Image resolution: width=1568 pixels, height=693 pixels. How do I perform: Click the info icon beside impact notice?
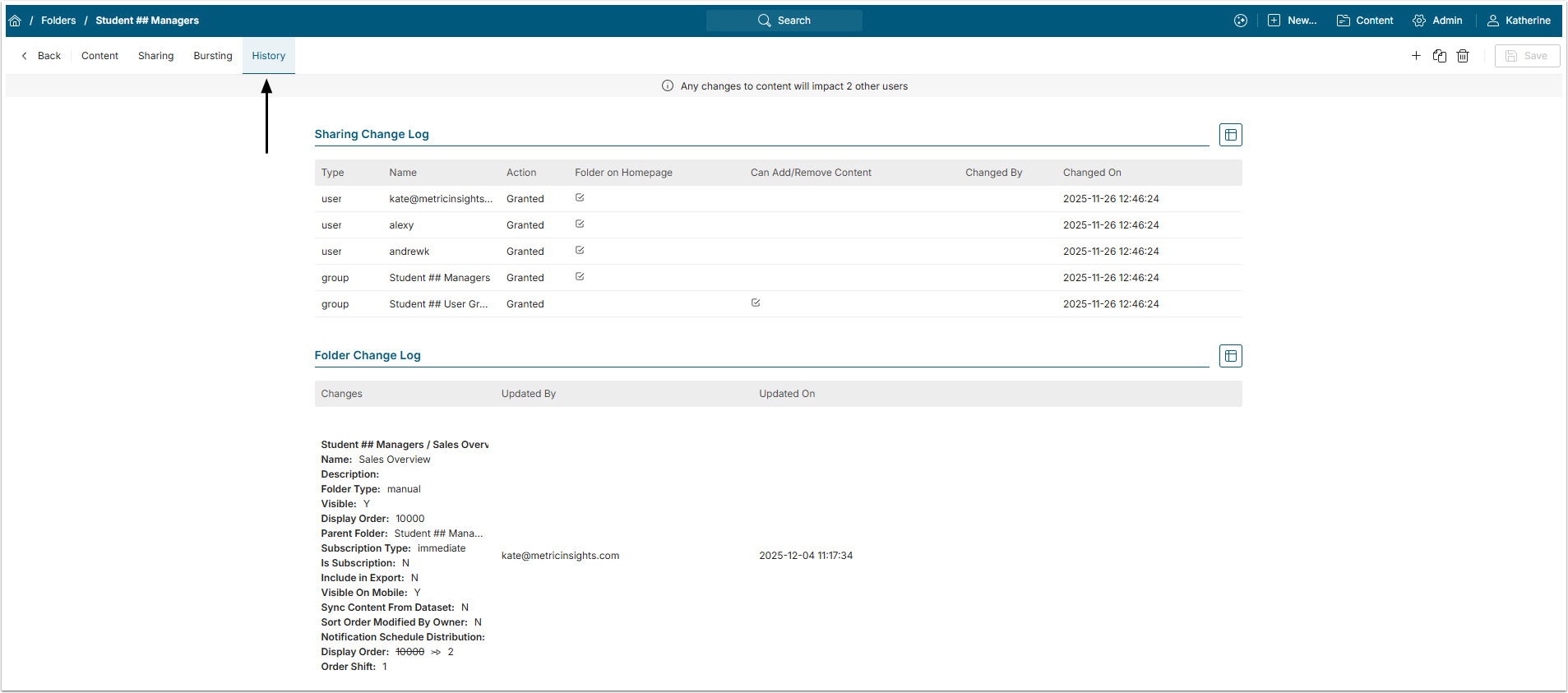[x=668, y=86]
